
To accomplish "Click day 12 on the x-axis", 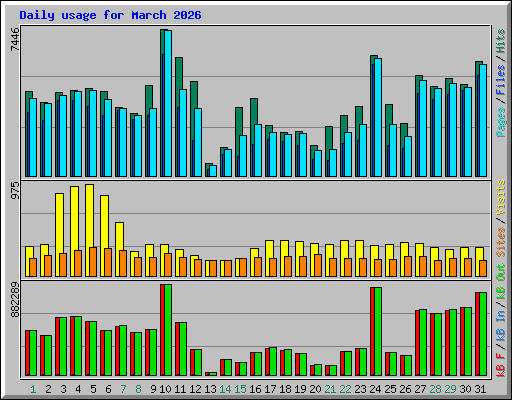I will [195, 389].
